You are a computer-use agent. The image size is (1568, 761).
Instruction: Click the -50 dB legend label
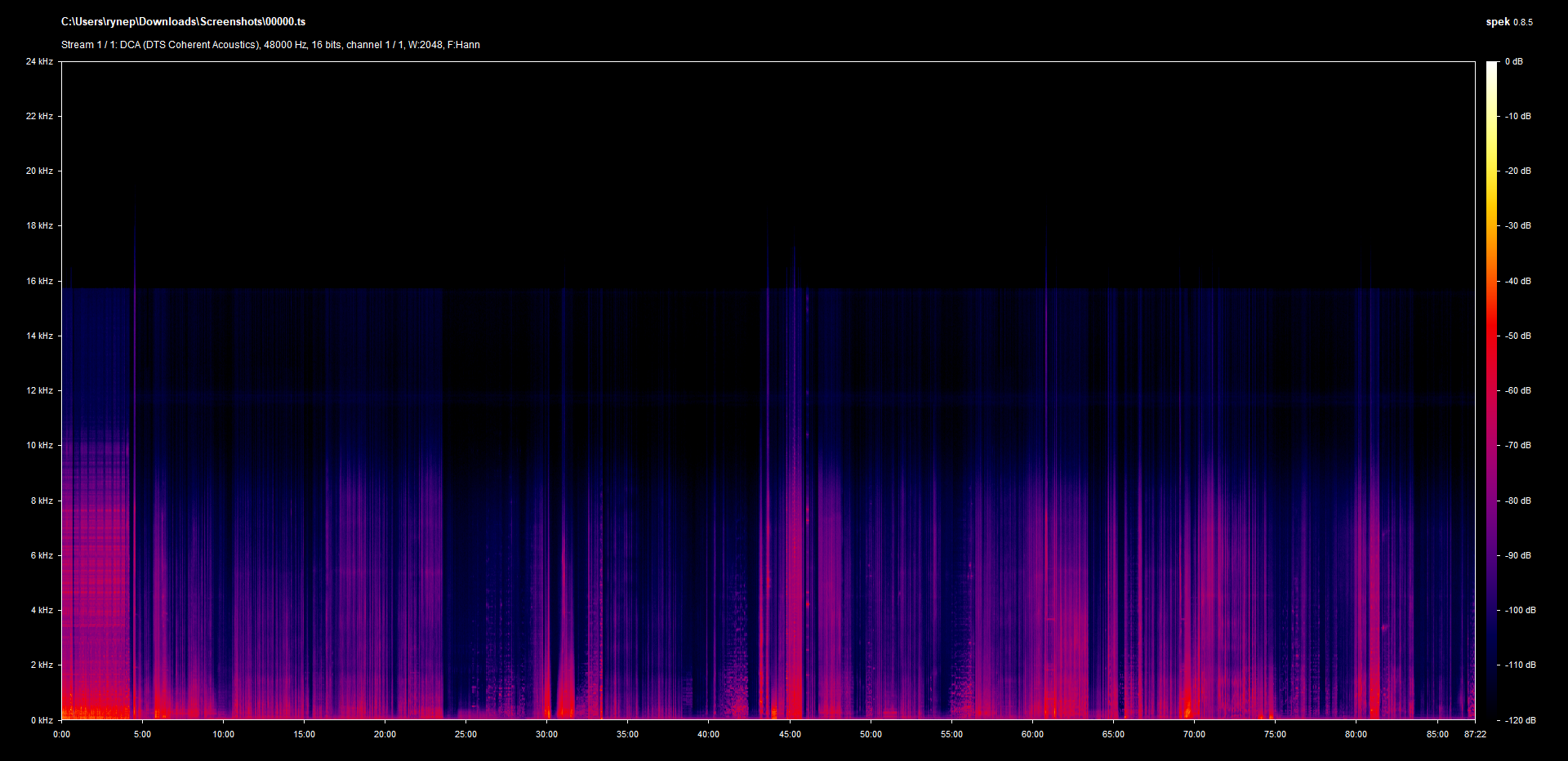click(x=1518, y=336)
